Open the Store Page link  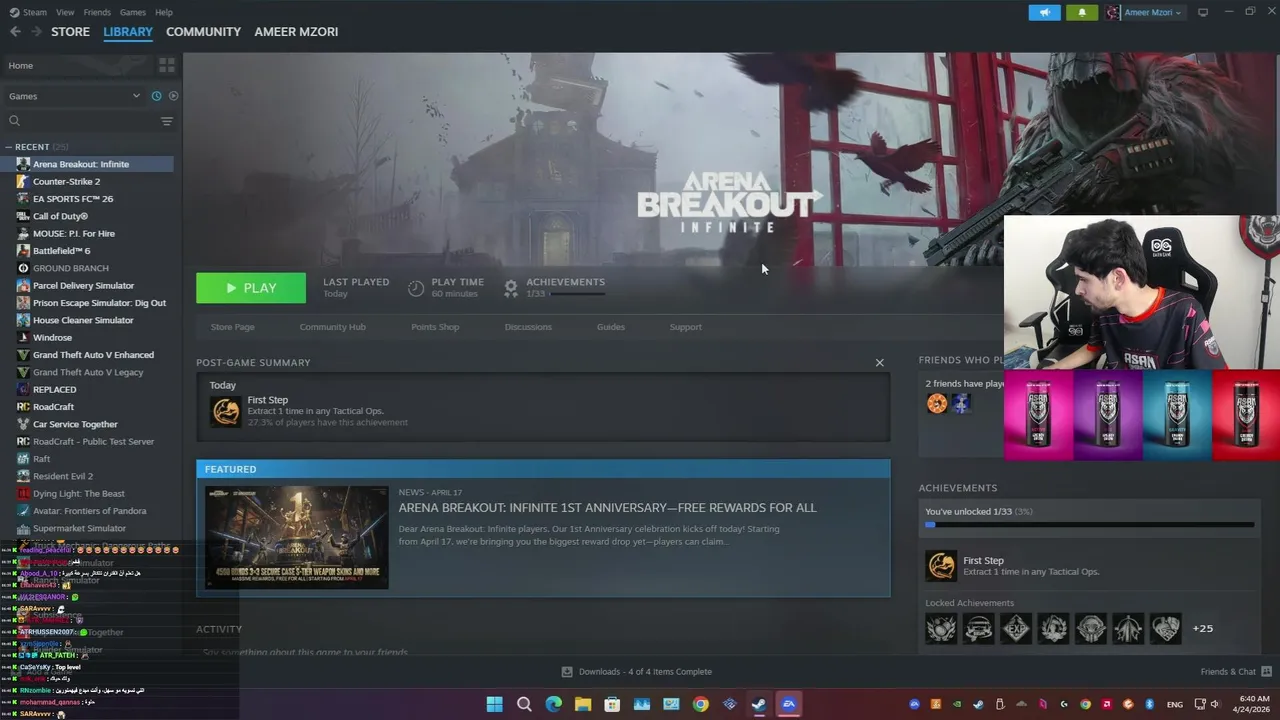(232, 327)
